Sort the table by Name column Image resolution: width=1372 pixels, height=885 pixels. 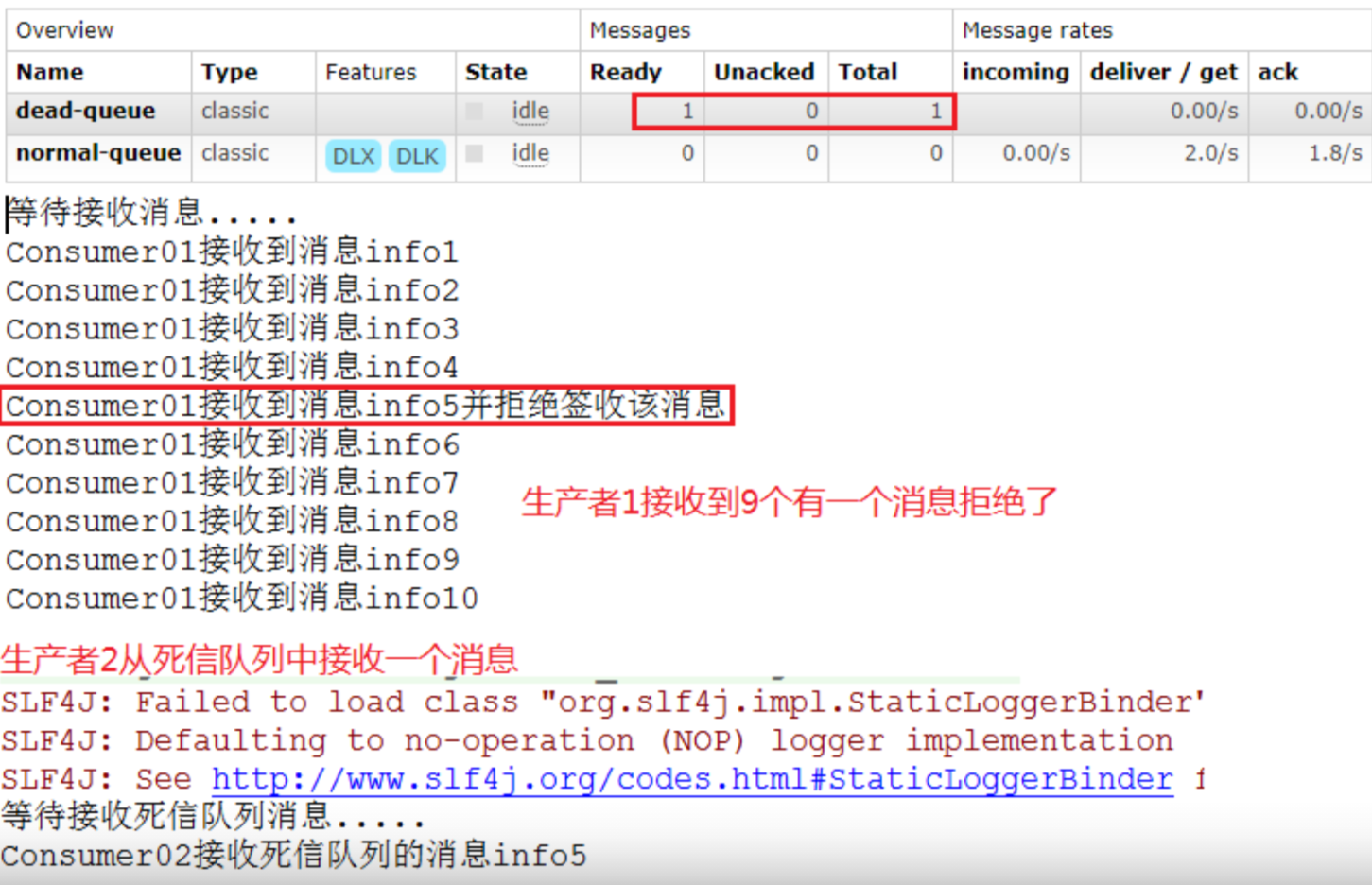point(50,72)
